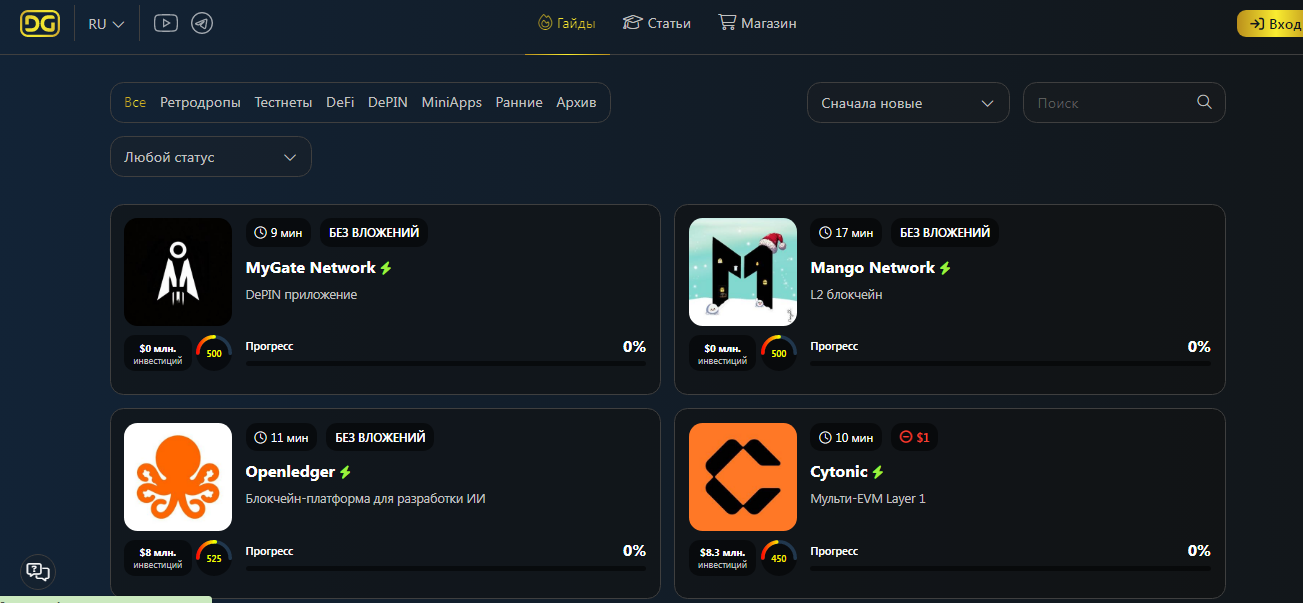Select the DeFi filter

pyautogui.click(x=340, y=102)
